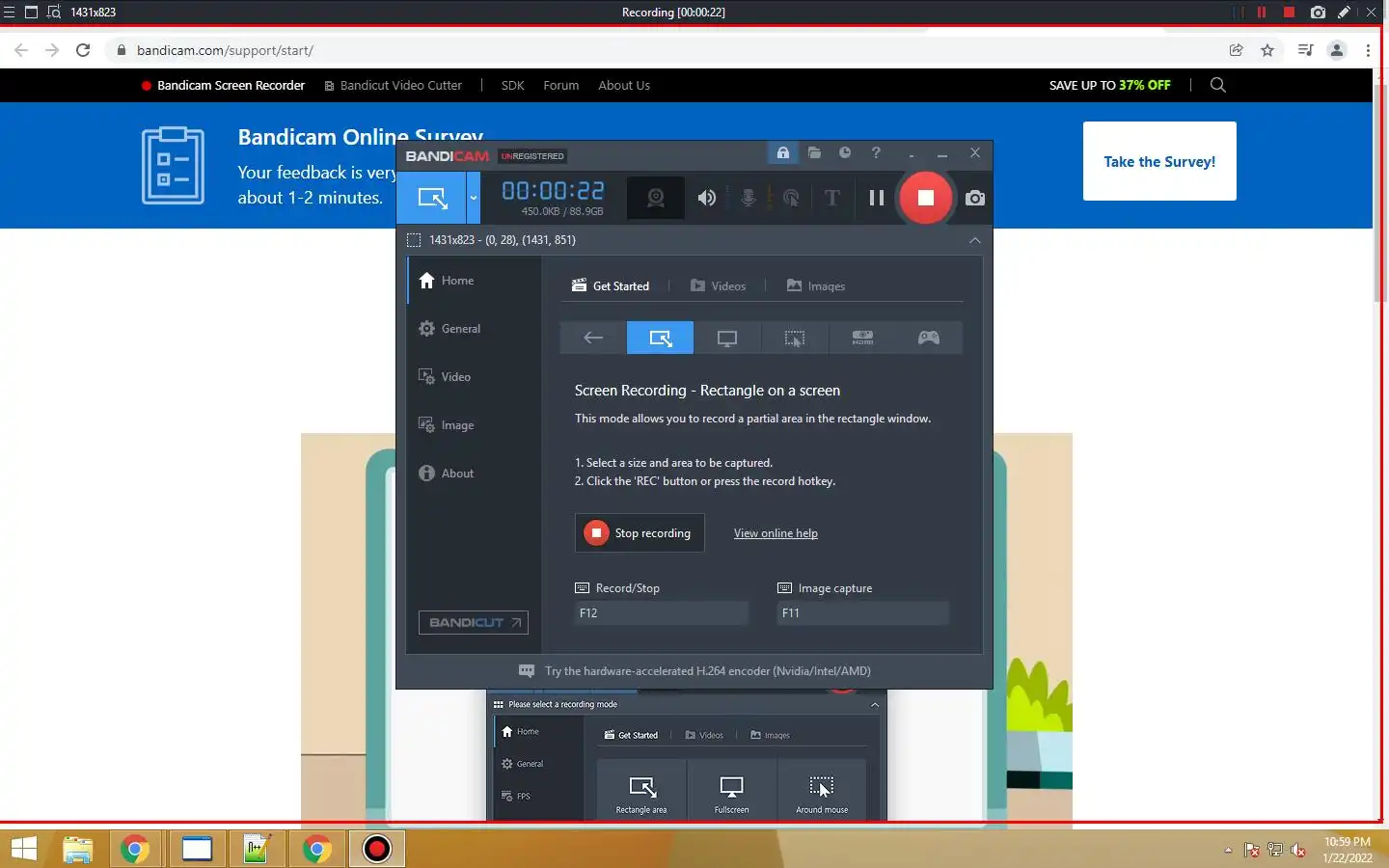Click the share page icon in address bar
1389x868 pixels.
1236,50
